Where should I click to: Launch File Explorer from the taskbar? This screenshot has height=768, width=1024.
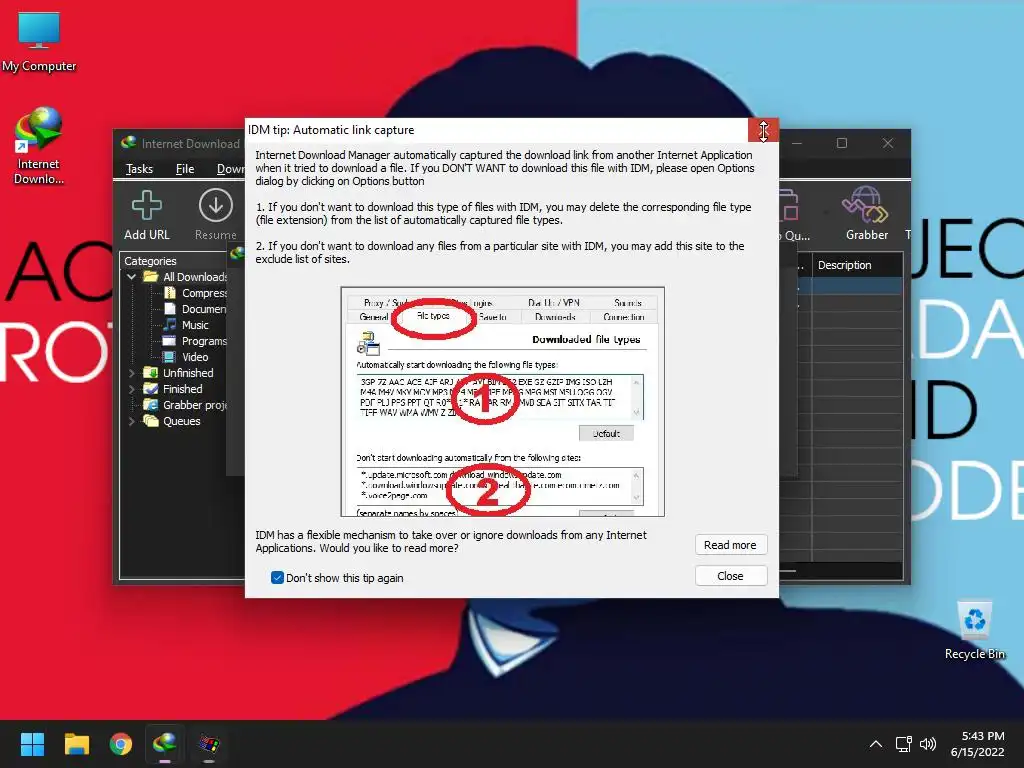[76, 744]
